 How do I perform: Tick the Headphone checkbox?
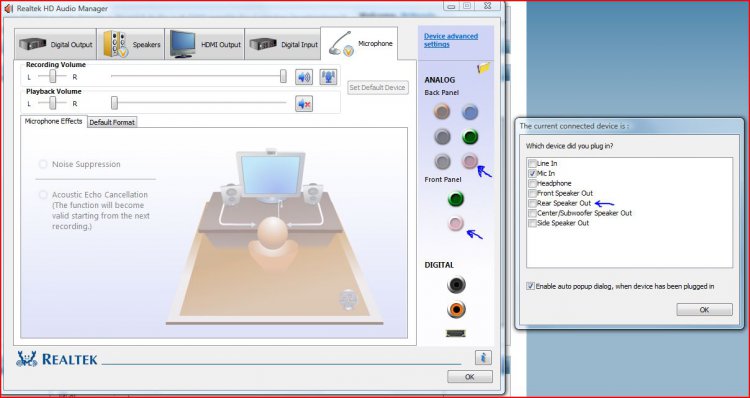click(532, 184)
